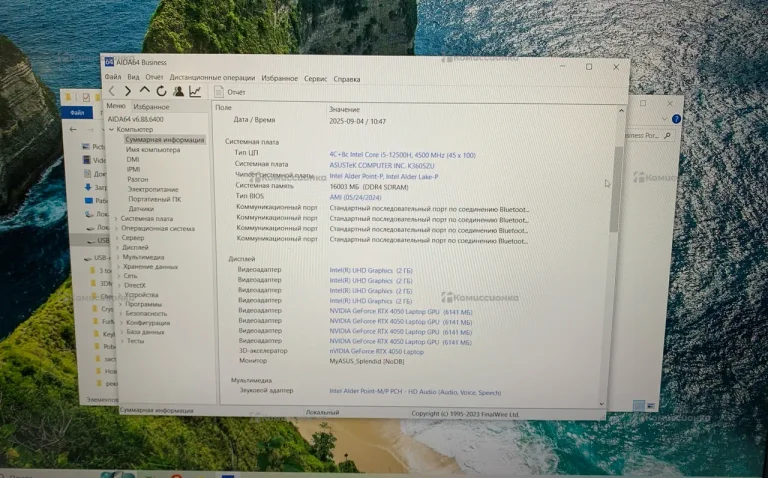Go back using Explorer window's left arrow

[73, 130]
